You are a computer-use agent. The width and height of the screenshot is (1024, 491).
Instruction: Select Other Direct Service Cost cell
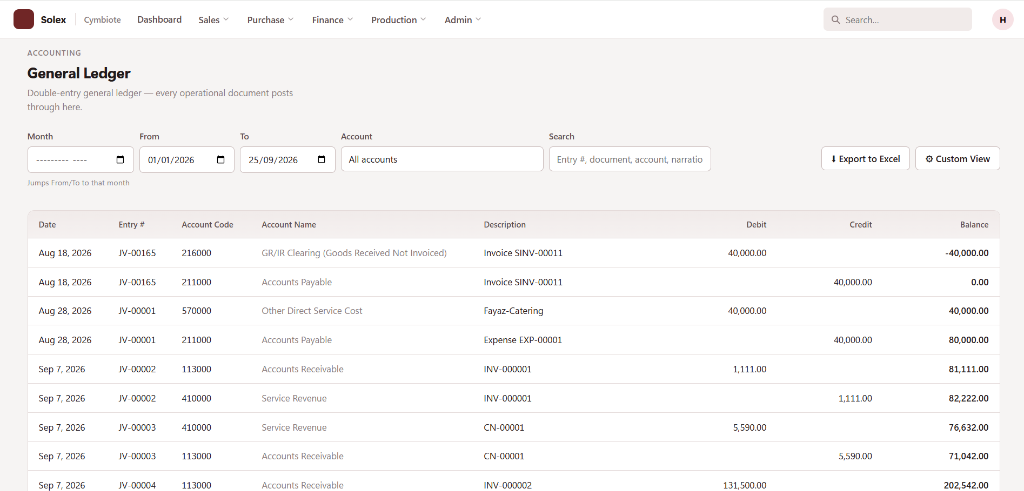tap(312, 311)
